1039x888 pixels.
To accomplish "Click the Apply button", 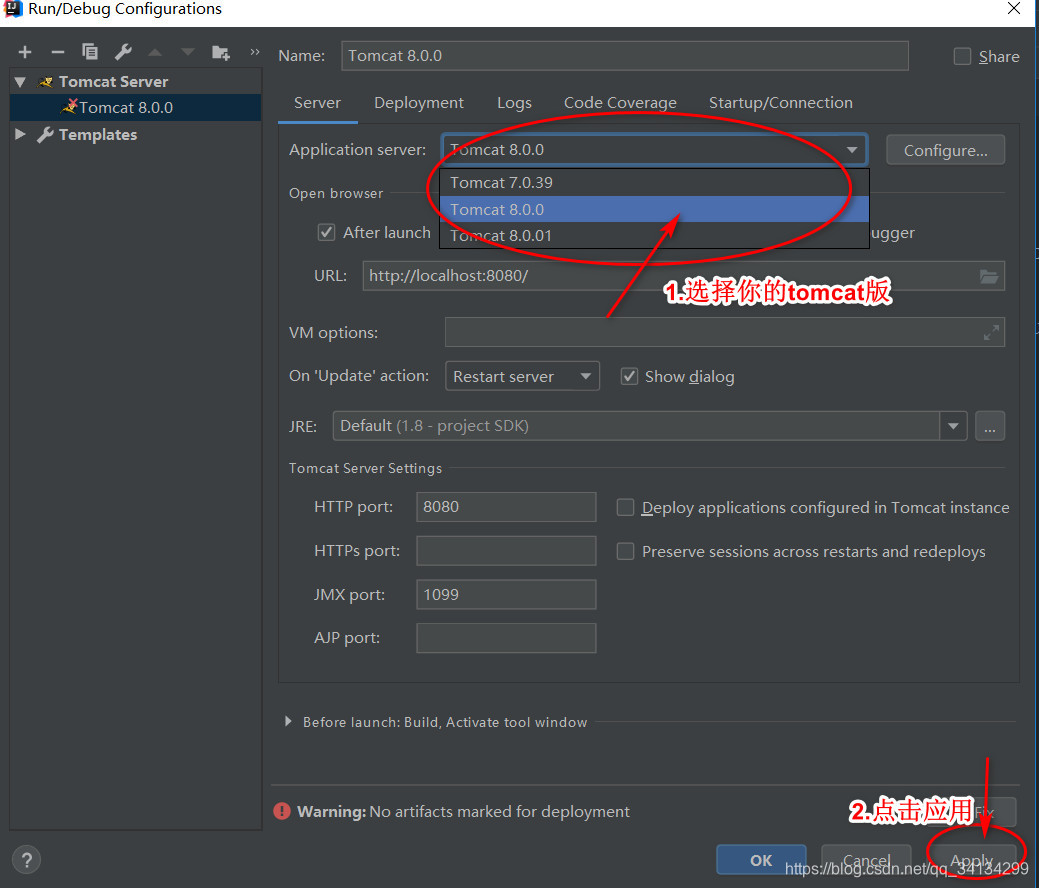I will (971, 860).
